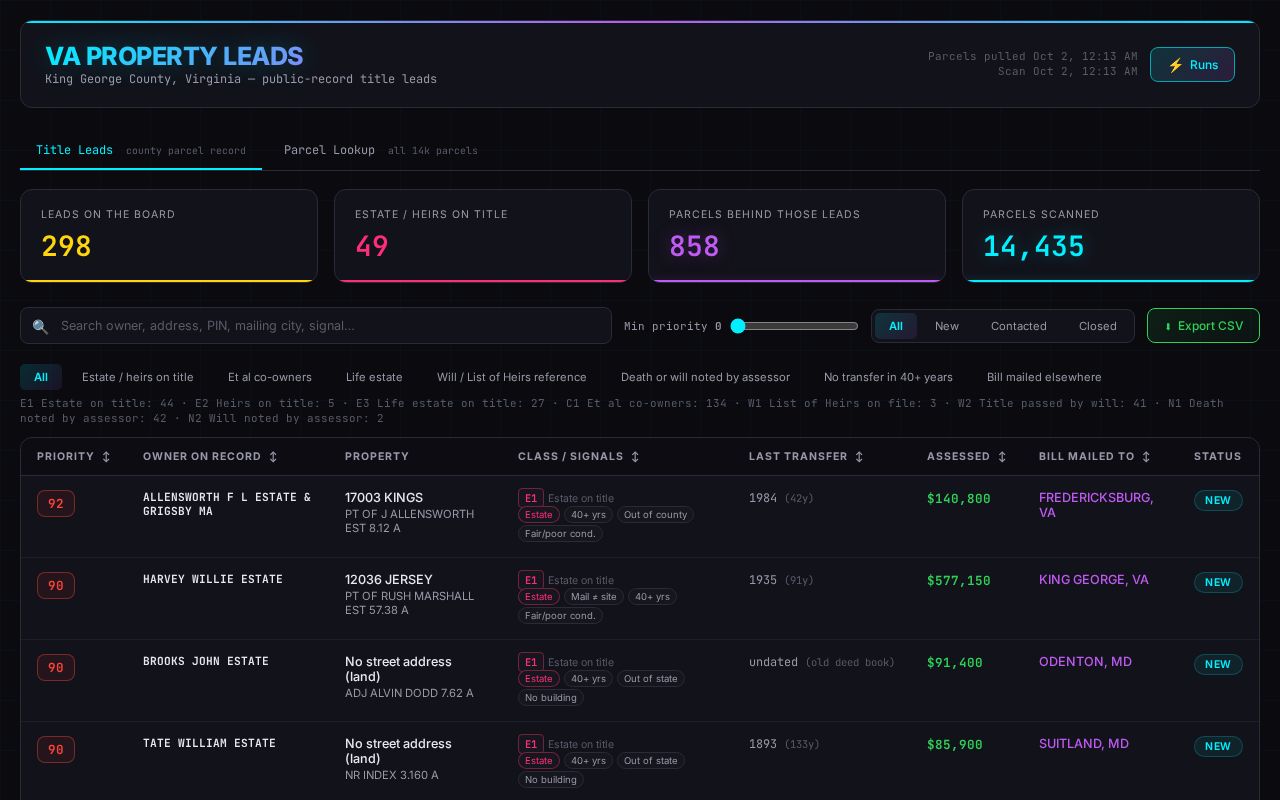Filter status to Closed
Screen dimensions: 1280x800
coord(1098,326)
